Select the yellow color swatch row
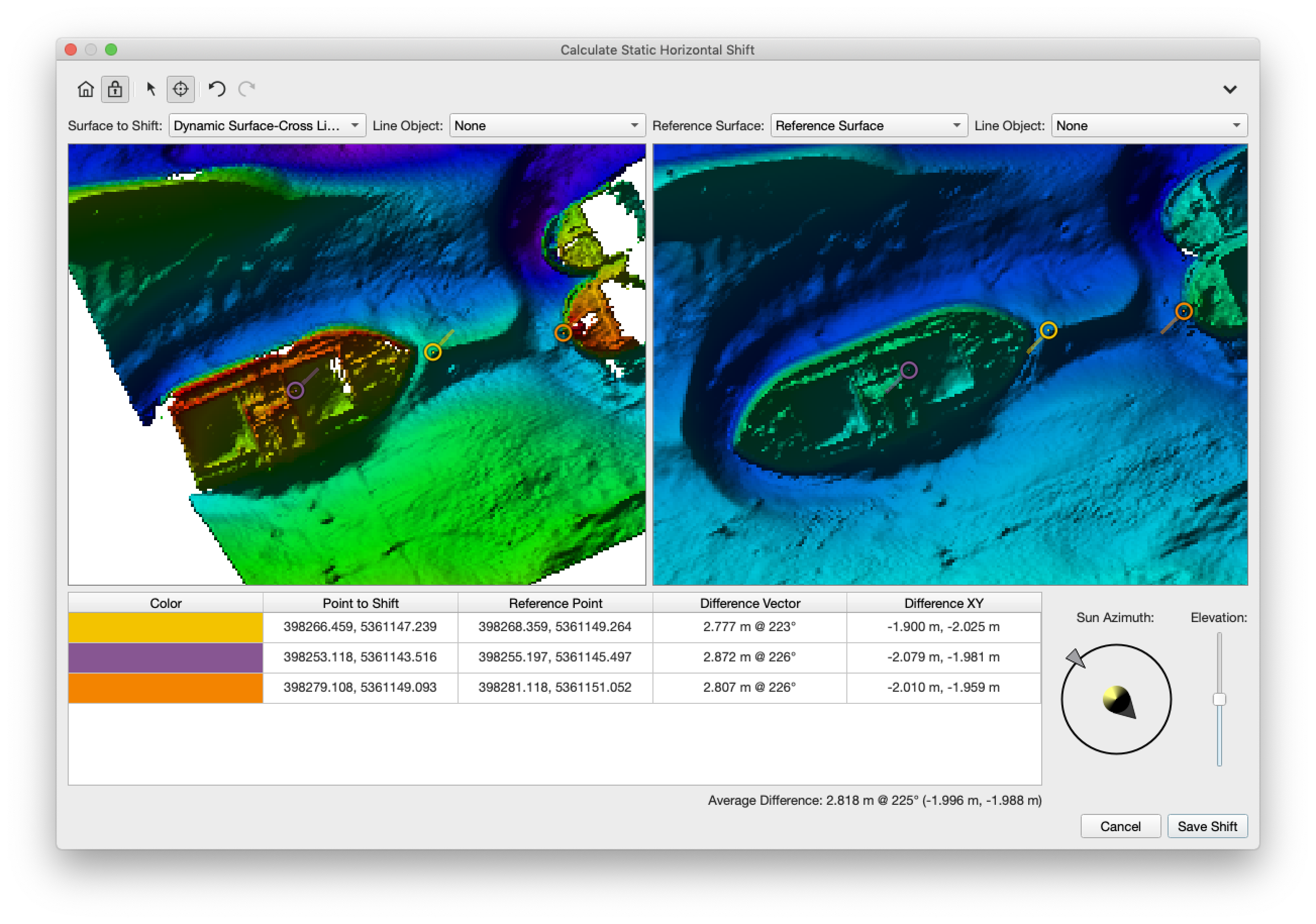1316x924 pixels. (165, 627)
